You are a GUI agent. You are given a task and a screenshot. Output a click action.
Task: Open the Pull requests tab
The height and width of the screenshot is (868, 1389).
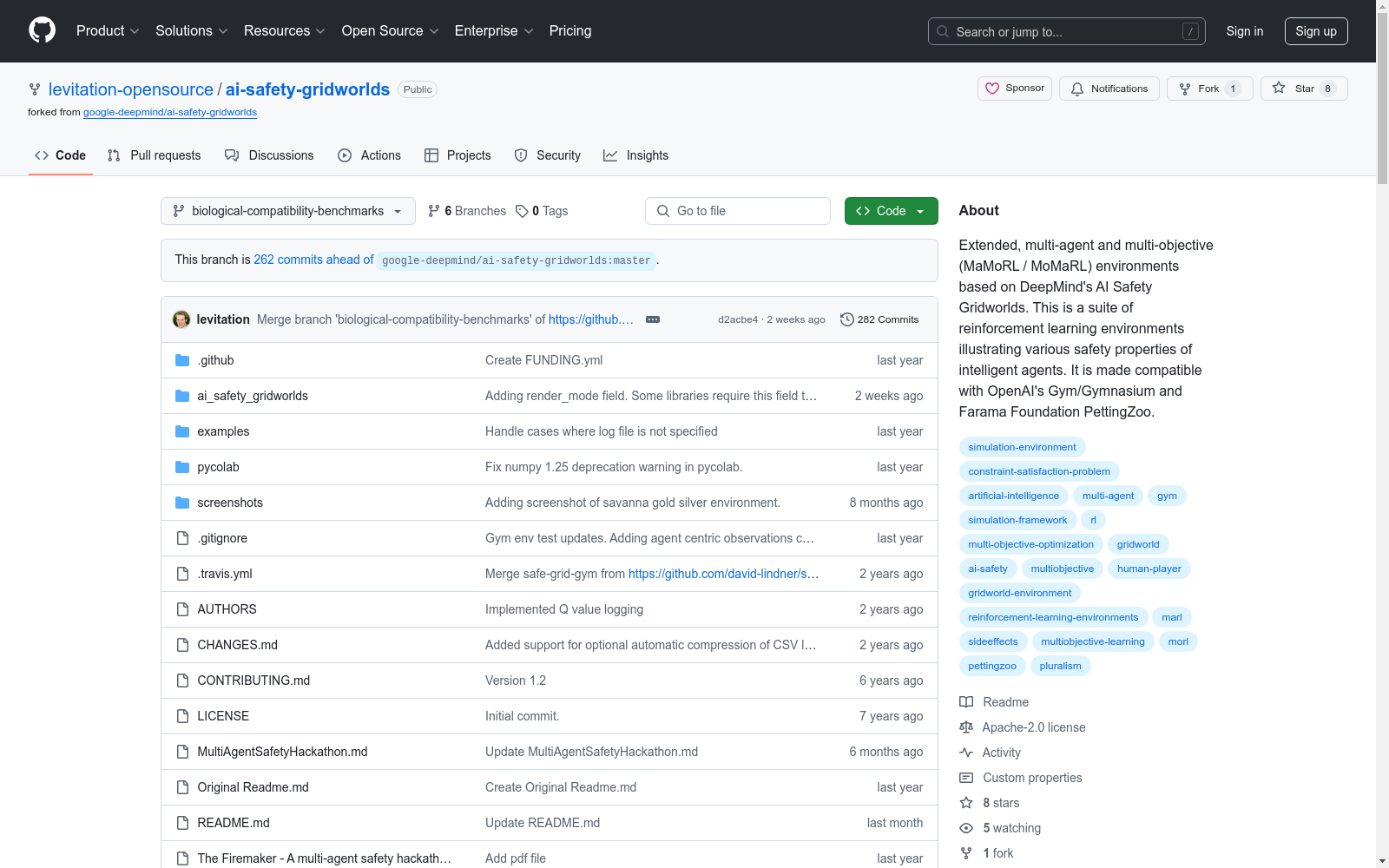[x=155, y=155]
